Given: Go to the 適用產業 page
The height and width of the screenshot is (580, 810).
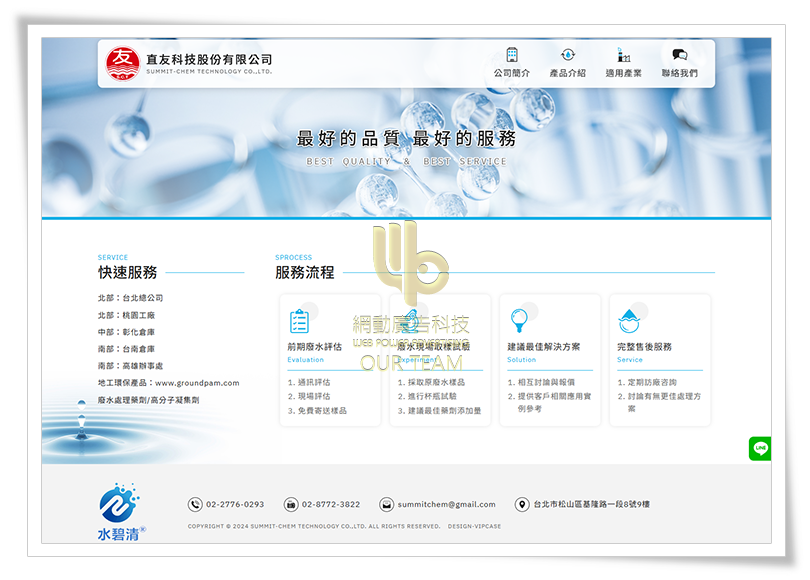Looking at the screenshot, I should 623,63.
